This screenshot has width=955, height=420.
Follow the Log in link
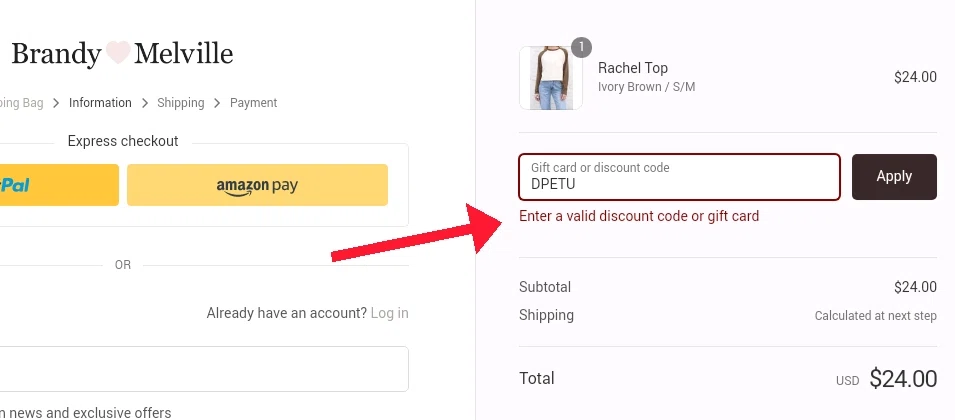[x=389, y=313]
